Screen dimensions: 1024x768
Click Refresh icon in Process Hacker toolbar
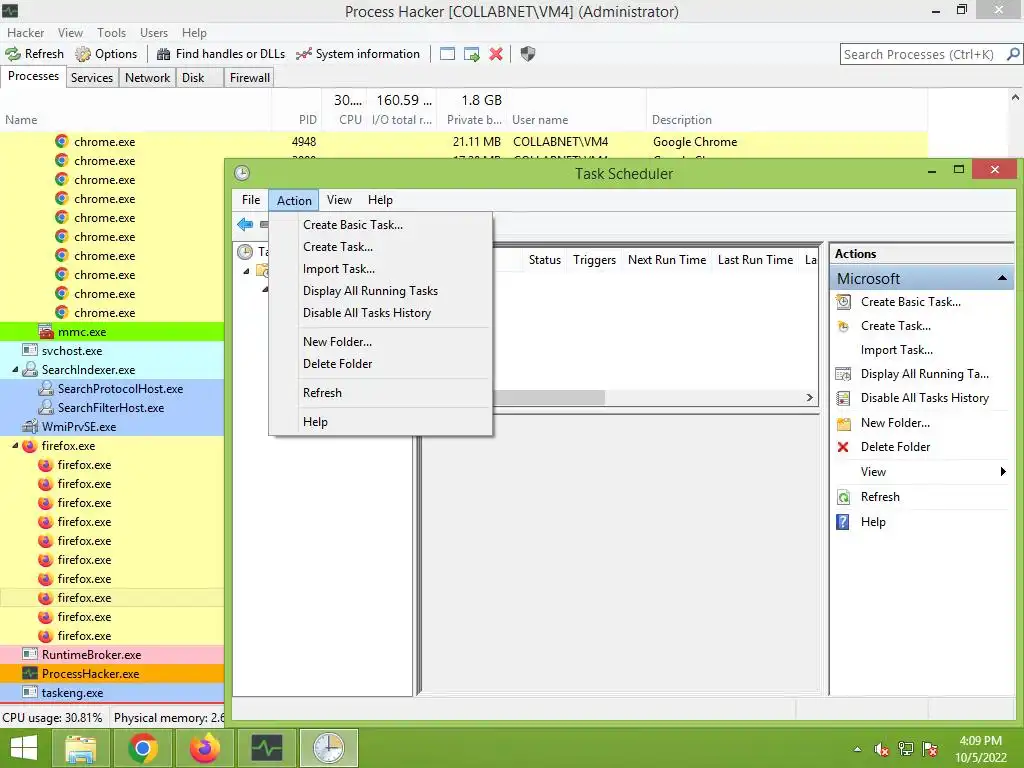pos(13,54)
